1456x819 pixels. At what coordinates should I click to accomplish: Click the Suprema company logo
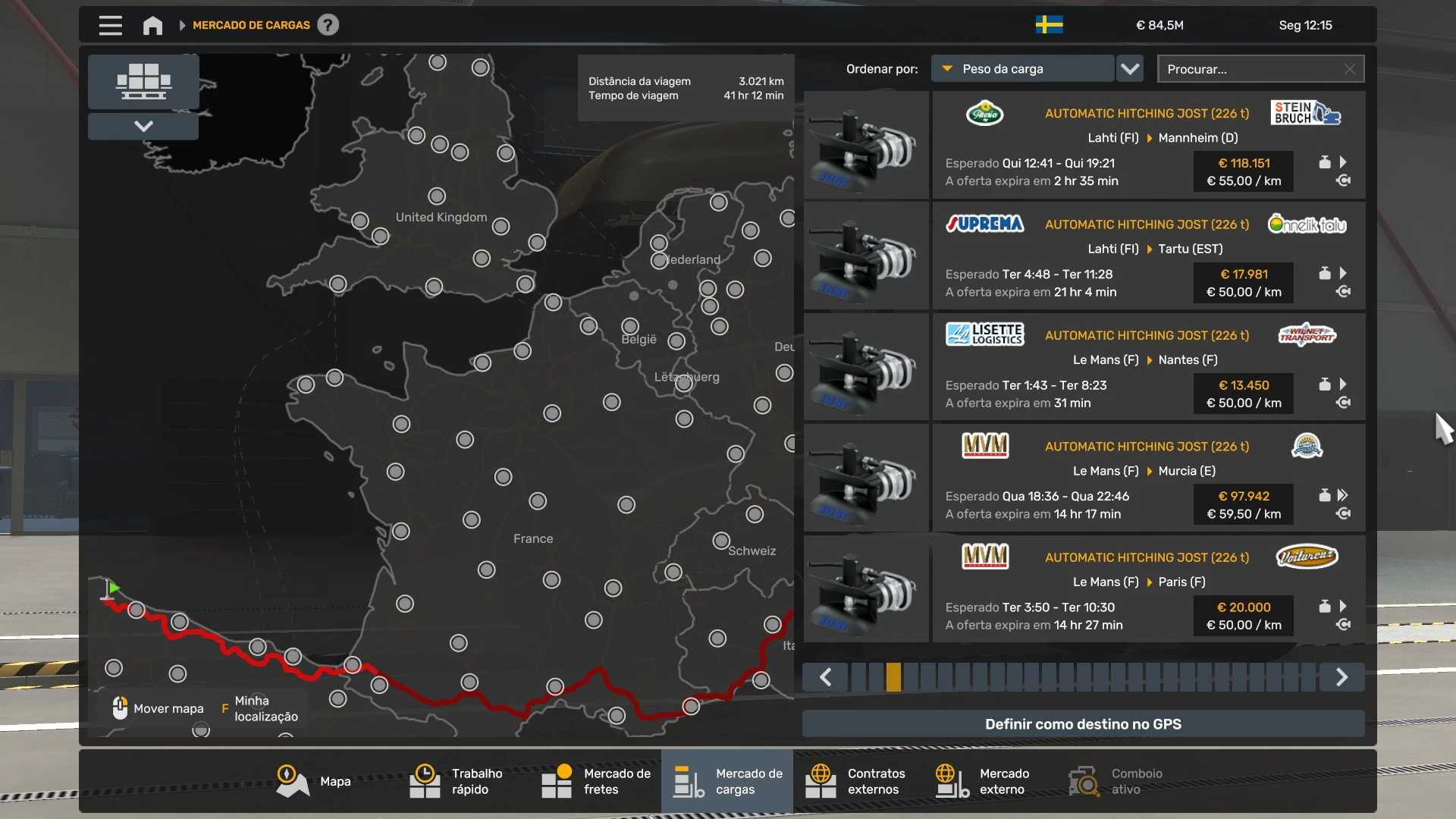click(984, 224)
